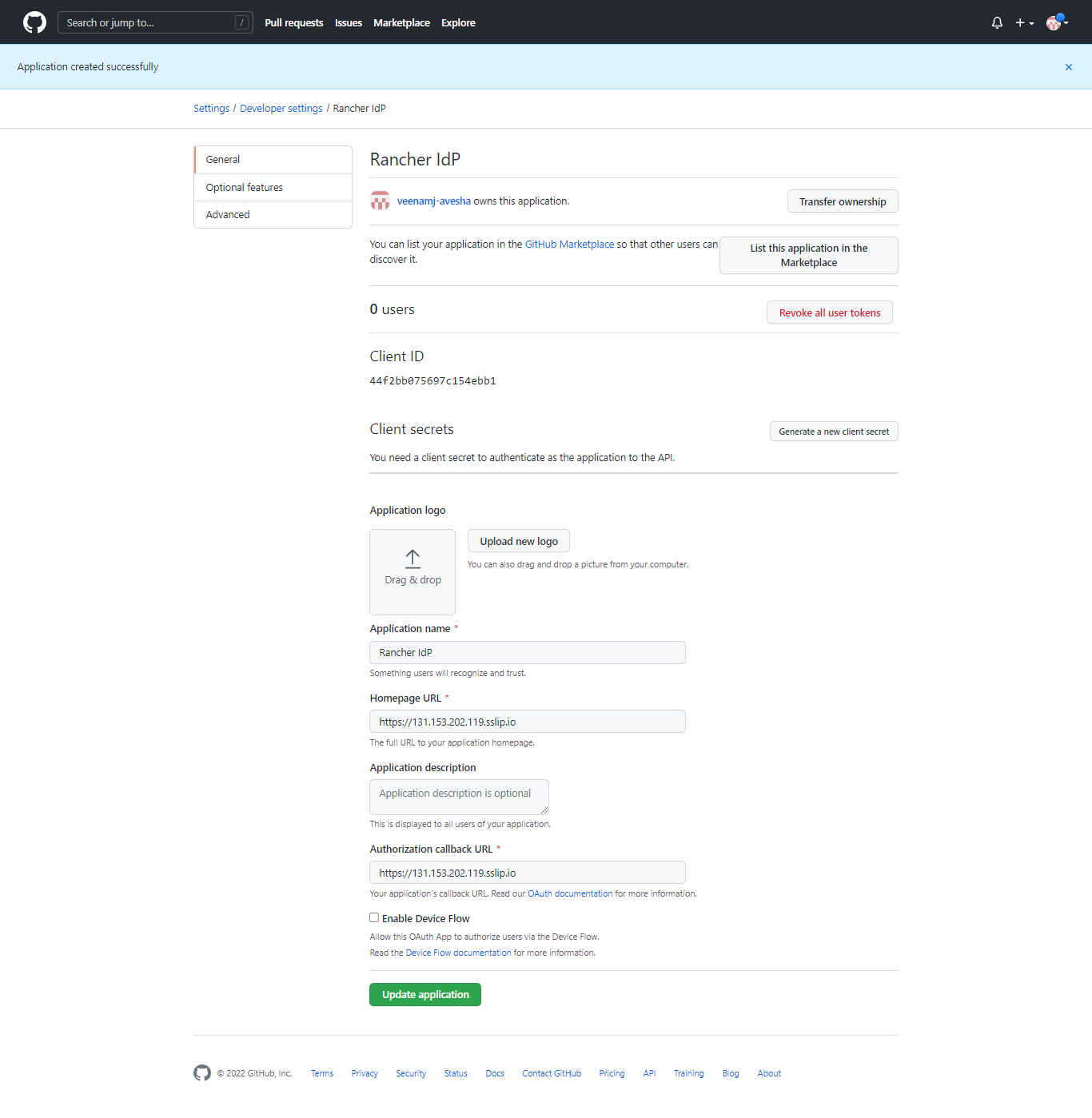This screenshot has width=1092, height=1118.
Task: Click the Homepage URL input field
Action: click(528, 722)
